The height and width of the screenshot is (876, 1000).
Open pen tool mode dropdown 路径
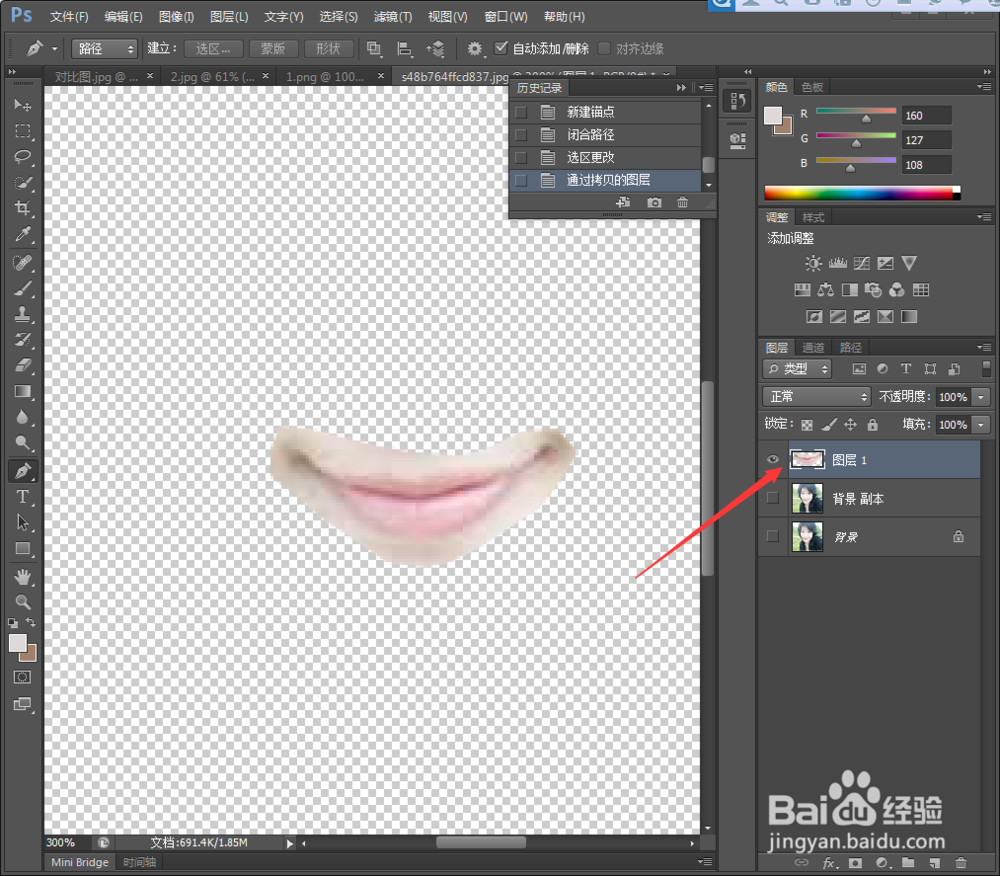tap(105, 48)
